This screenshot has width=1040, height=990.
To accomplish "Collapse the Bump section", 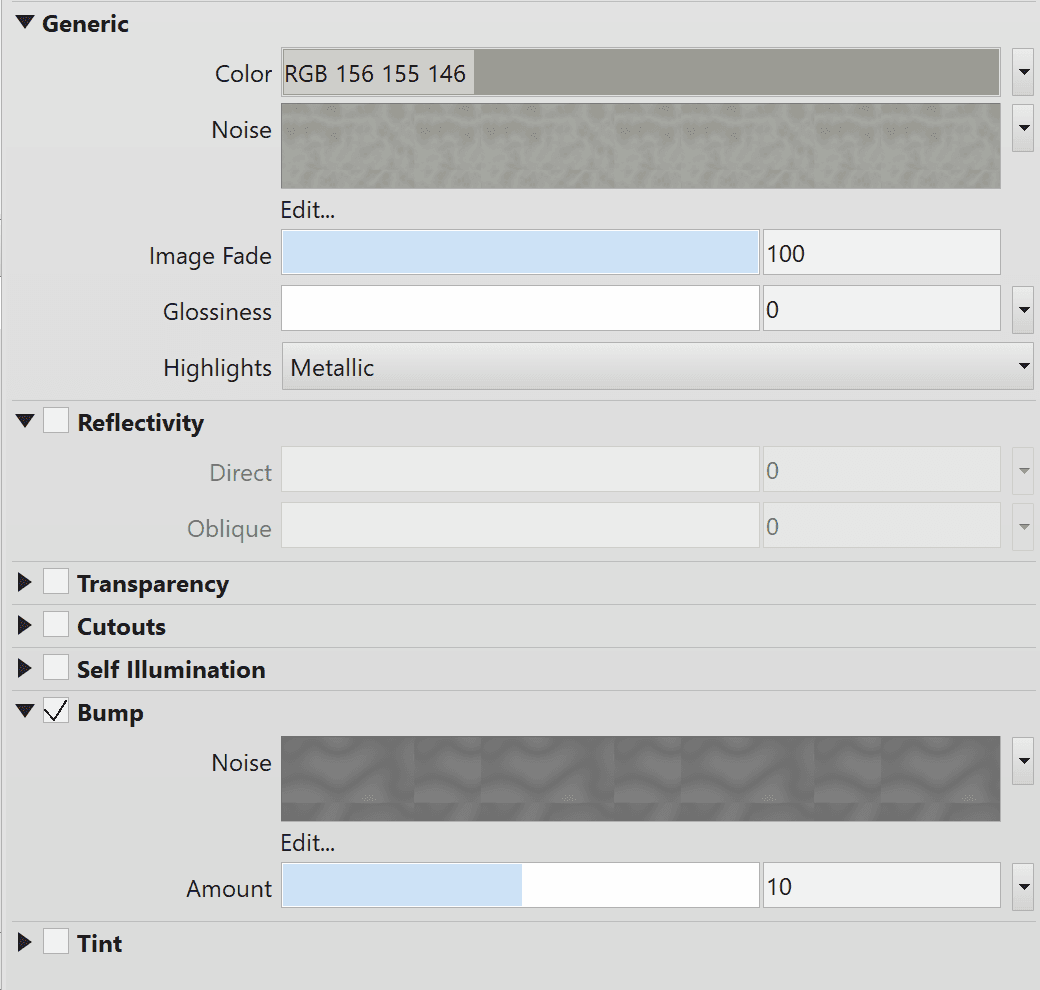I will [24, 712].
